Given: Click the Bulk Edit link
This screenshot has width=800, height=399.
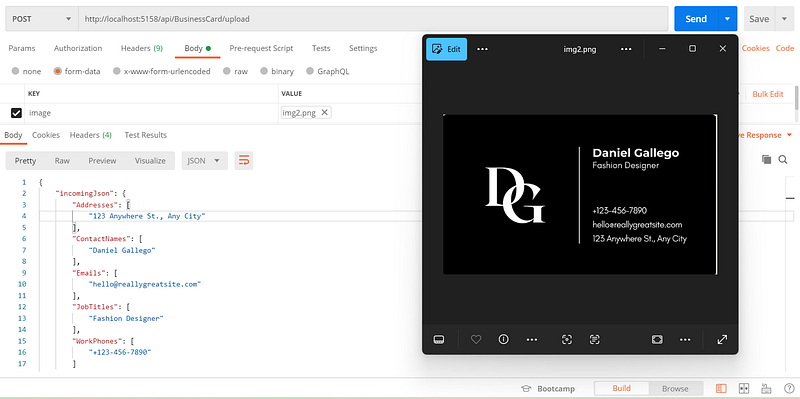Looking at the screenshot, I should [768, 94].
